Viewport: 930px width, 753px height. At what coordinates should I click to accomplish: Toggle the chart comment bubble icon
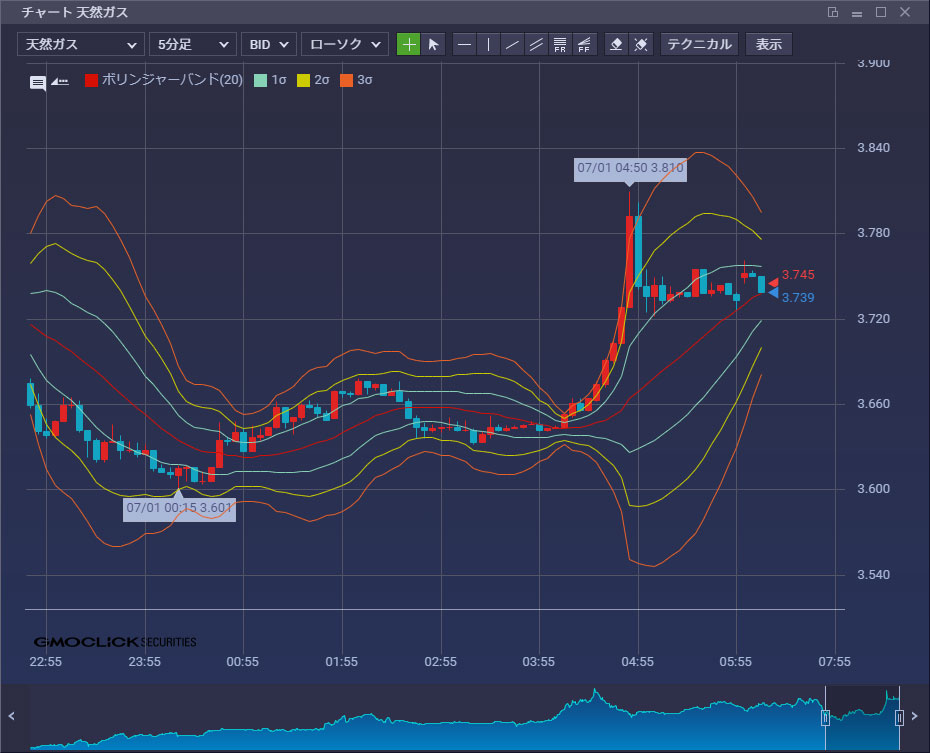tap(38, 82)
